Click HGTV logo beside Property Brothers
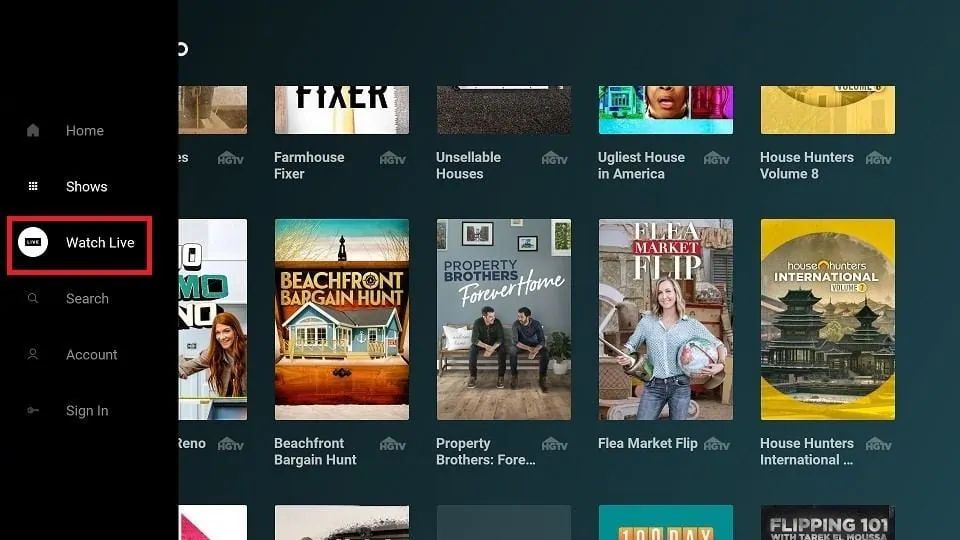 click(x=555, y=444)
